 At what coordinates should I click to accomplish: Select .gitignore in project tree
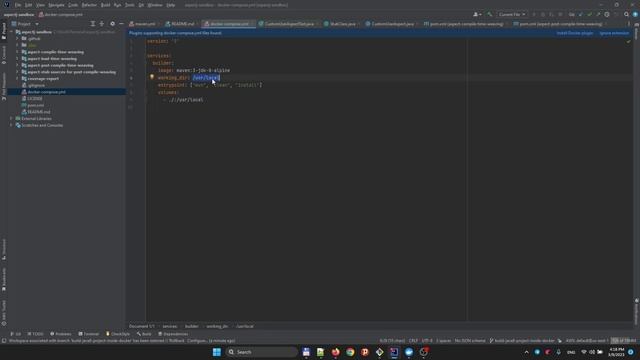(36, 85)
